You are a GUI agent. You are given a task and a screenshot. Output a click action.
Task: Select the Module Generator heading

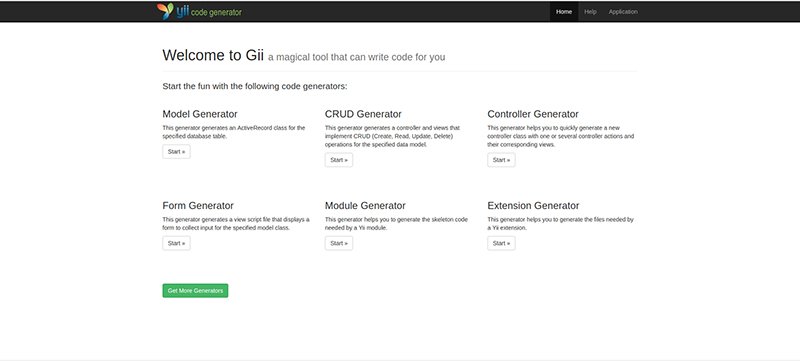(x=365, y=206)
